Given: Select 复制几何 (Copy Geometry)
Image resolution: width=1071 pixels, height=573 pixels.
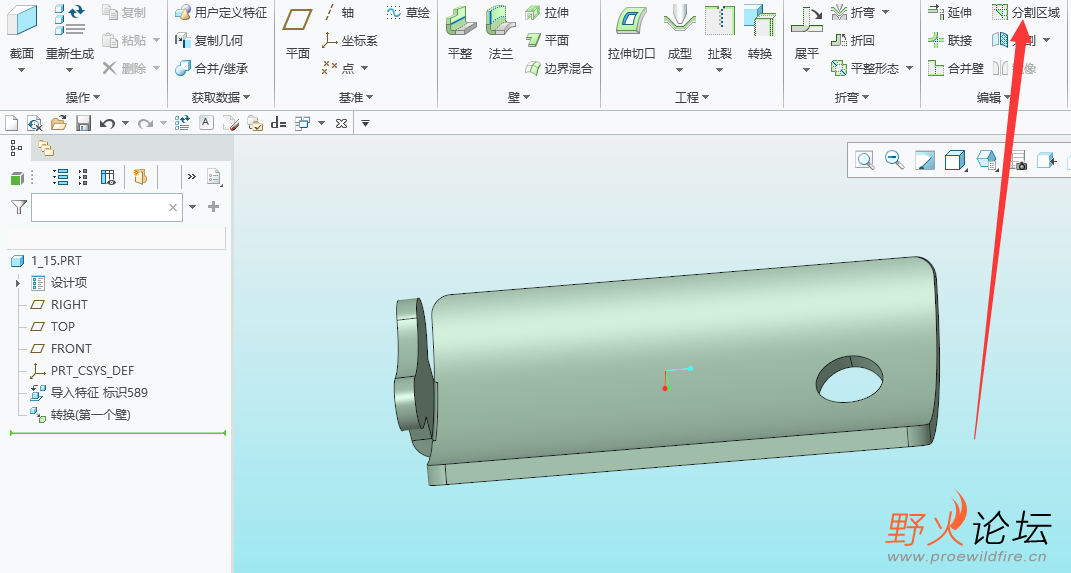Looking at the screenshot, I should pyautogui.click(x=209, y=40).
